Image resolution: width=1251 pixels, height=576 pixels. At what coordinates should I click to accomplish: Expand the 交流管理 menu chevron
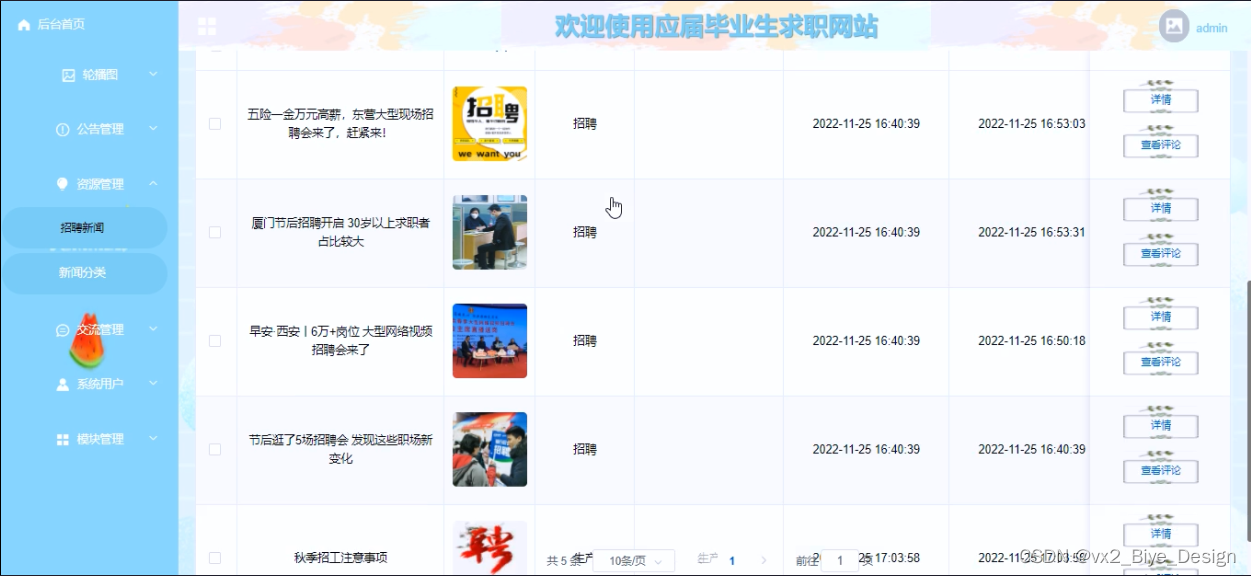point(153,329)
